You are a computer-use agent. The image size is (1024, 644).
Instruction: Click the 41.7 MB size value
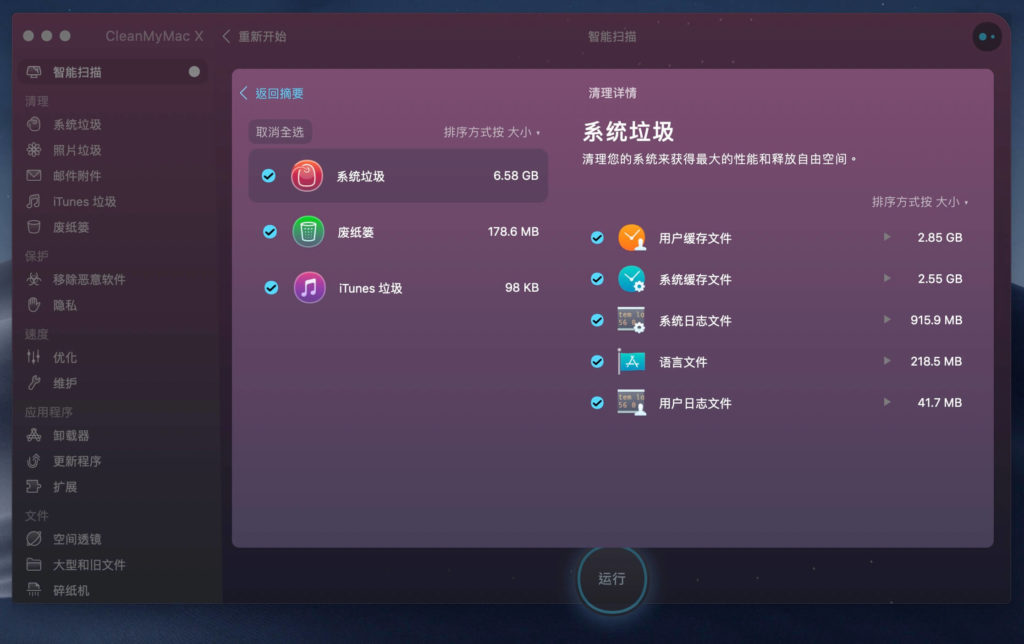click(x=939, y=402)
